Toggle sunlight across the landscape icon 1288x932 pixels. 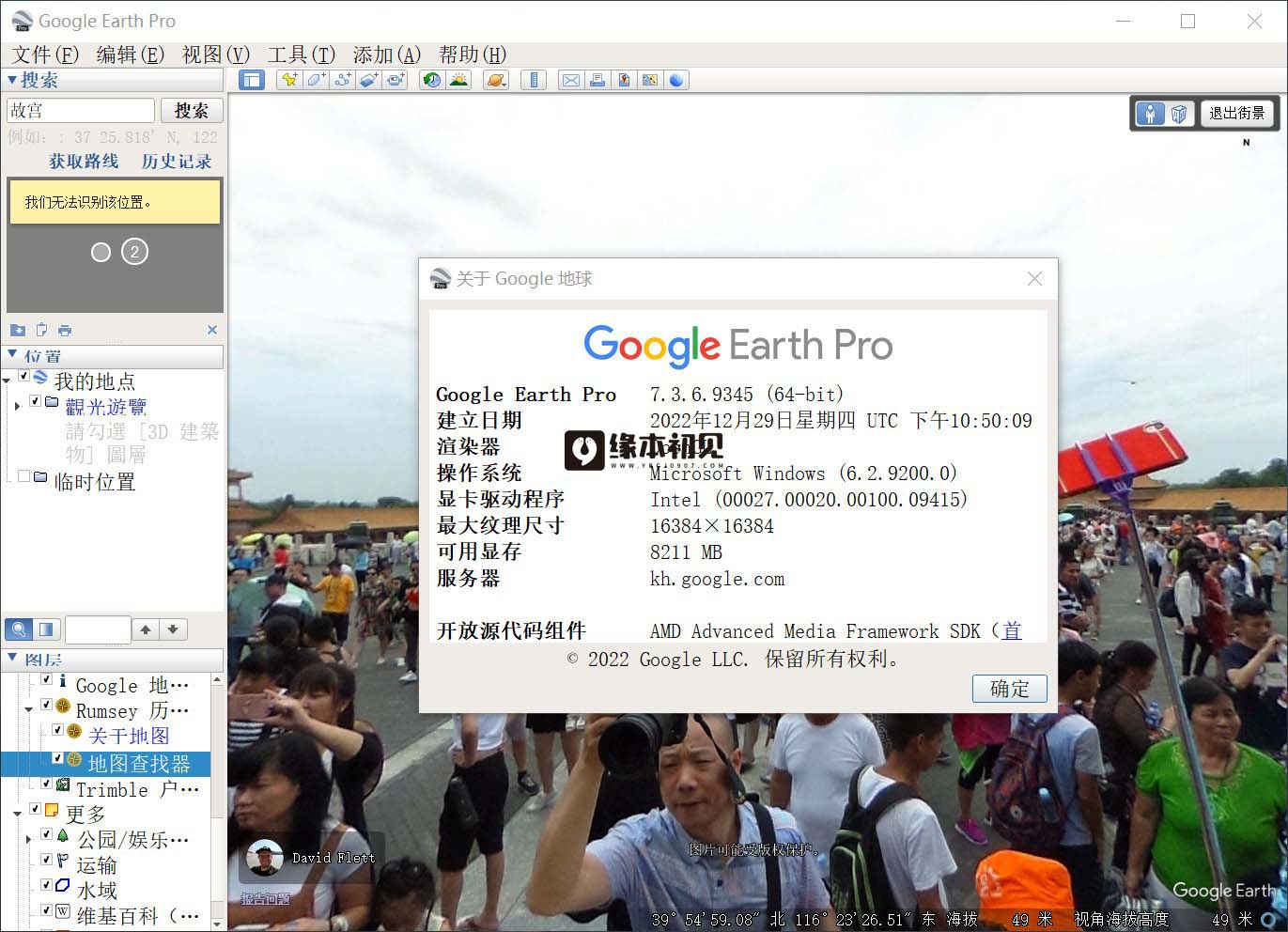coord(458,80)
